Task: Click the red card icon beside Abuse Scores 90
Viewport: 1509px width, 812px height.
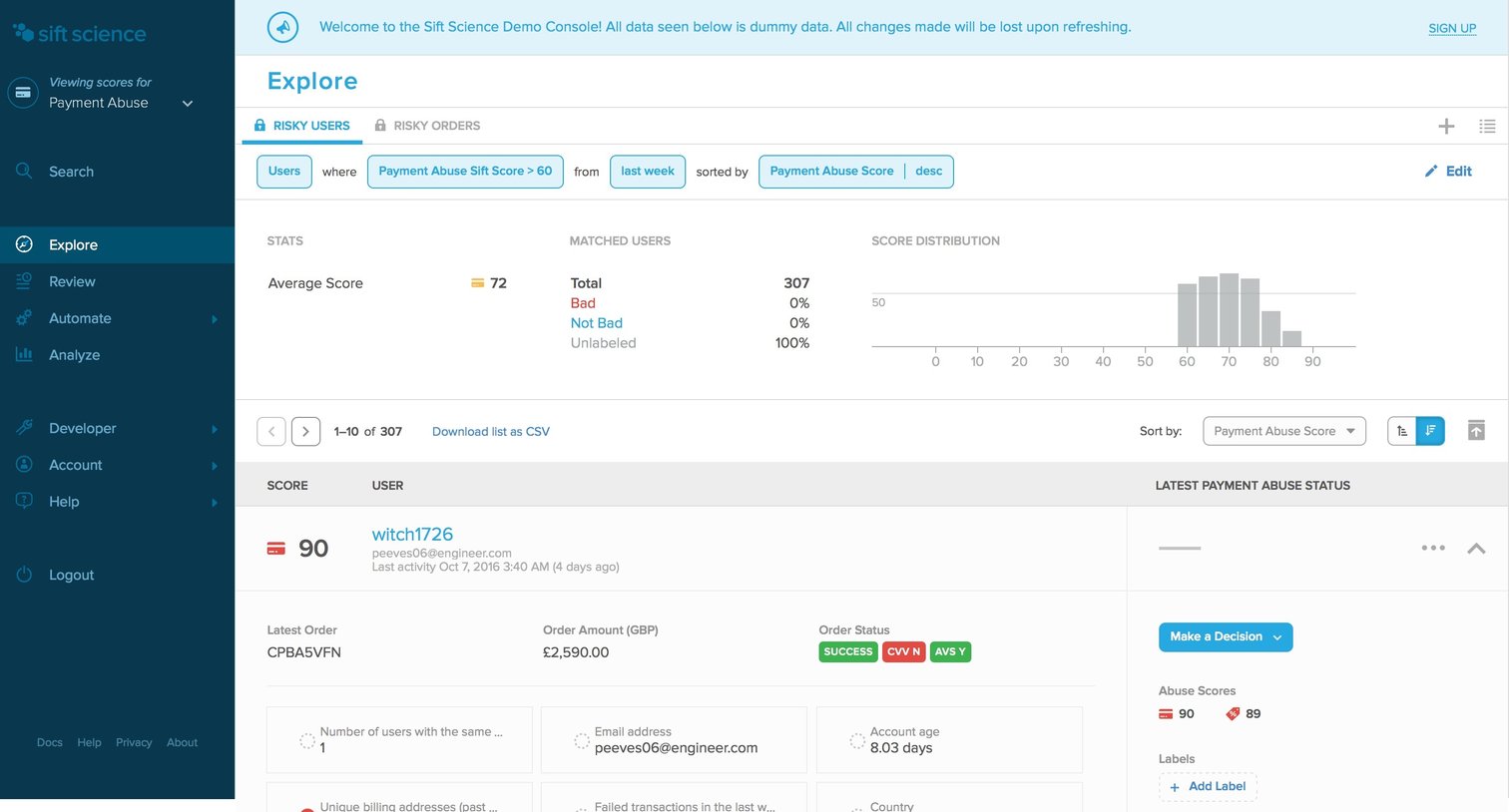Action: tap(1166, 714)
